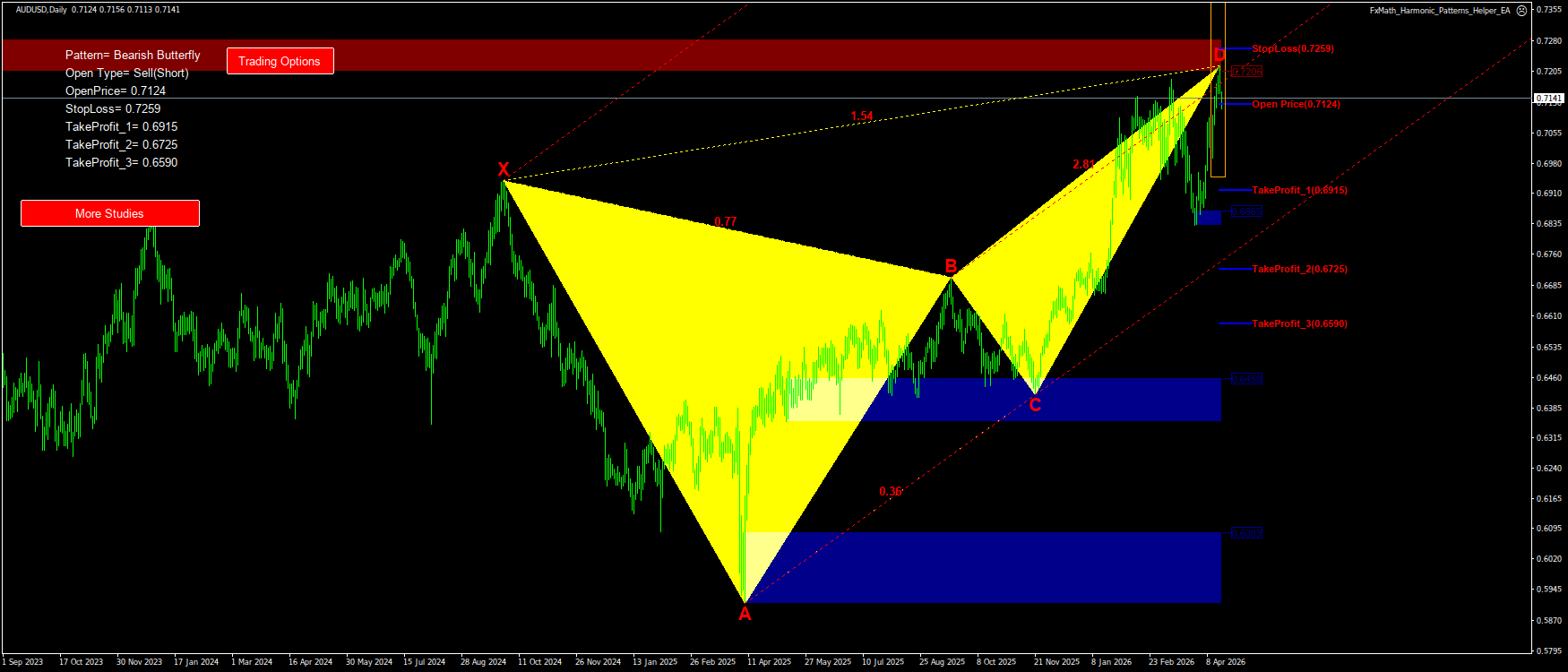Click the 'TakeProfit_1= 0.6915' info line
1568x672 pixels.
122,126
